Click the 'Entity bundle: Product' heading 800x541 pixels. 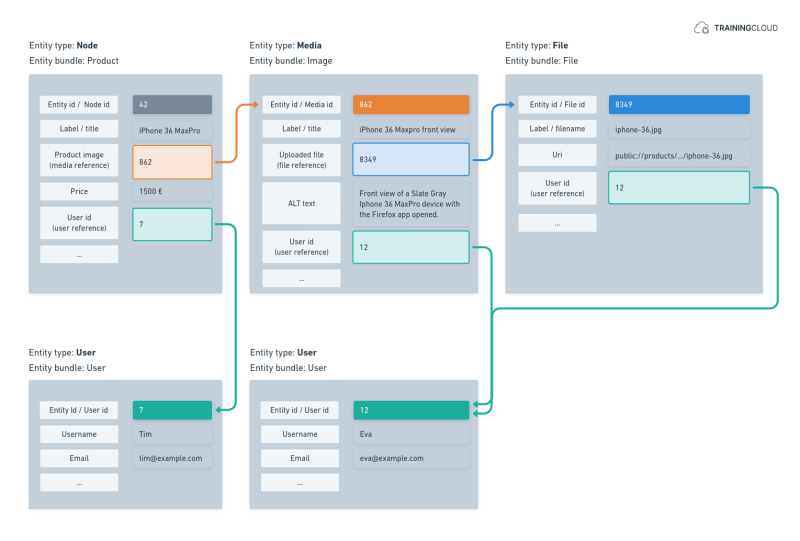pyautogui.click(x=73, y=61)
